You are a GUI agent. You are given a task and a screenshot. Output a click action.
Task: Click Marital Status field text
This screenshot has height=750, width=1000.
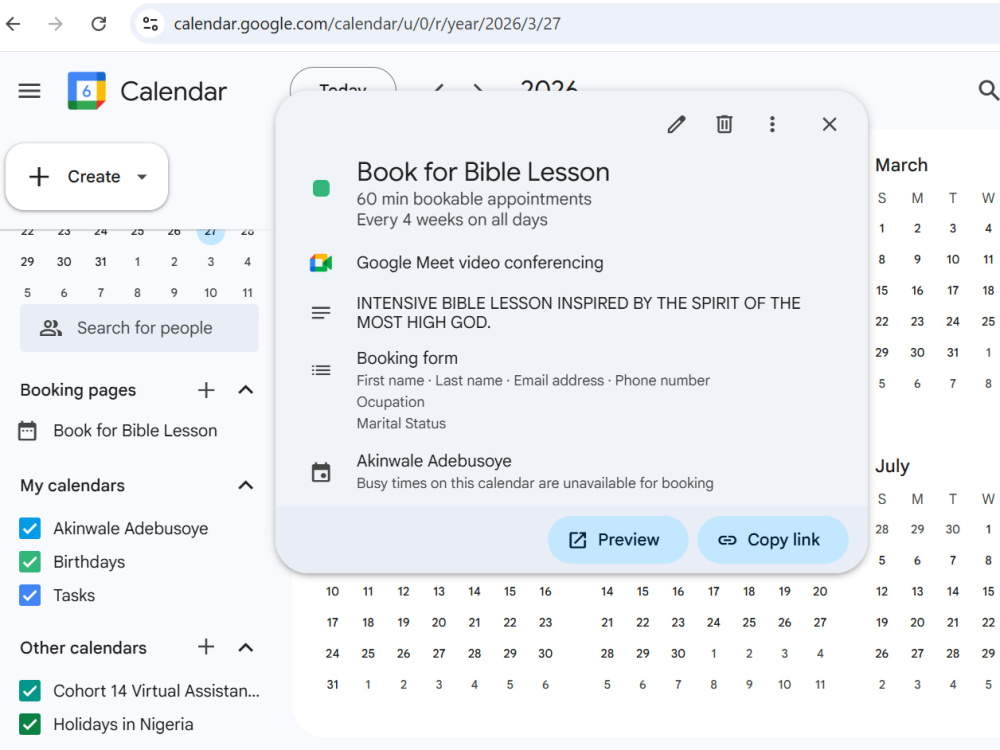(x=401, y=423)
